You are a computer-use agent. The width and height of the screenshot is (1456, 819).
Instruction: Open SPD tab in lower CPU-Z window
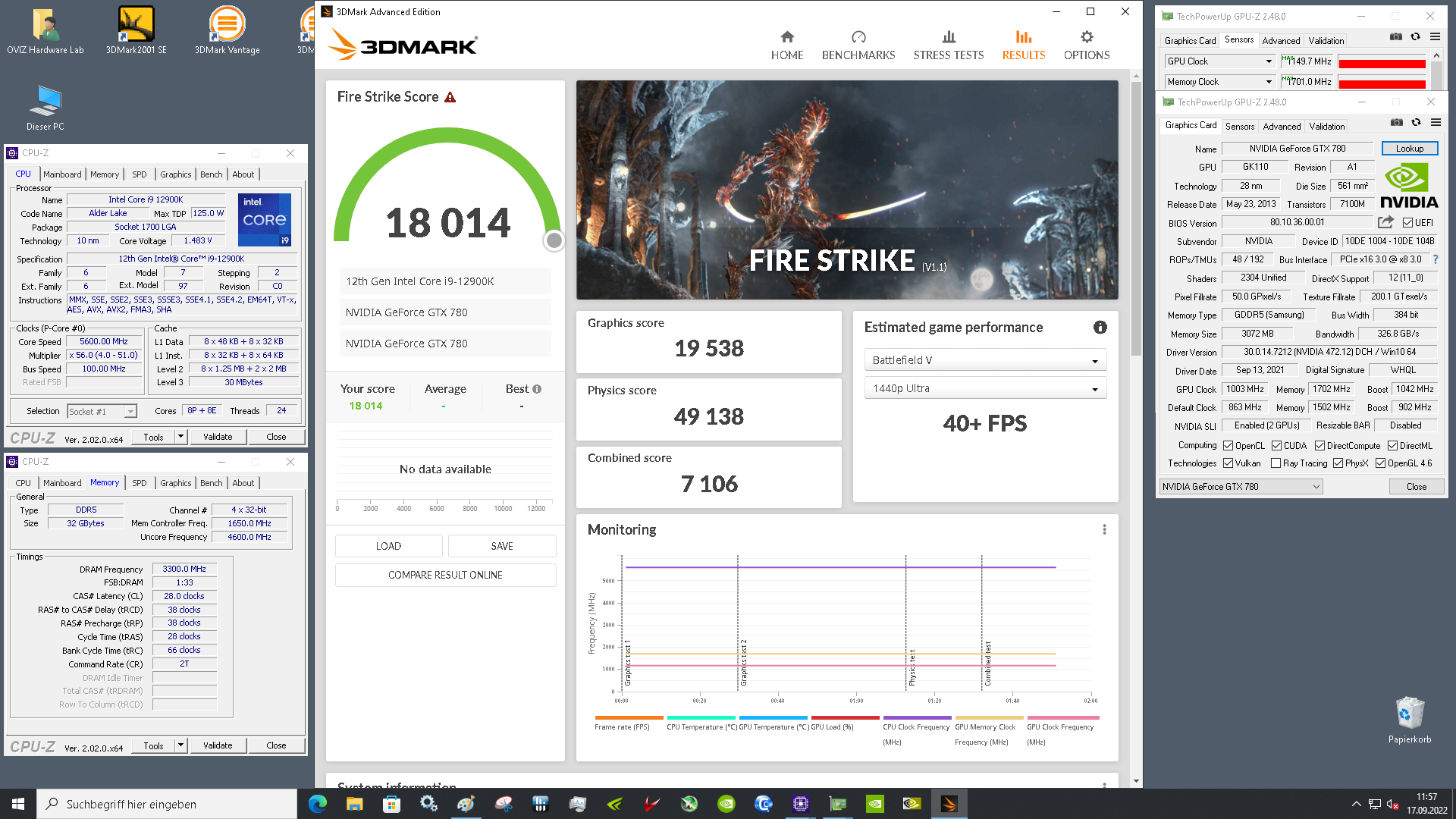point(140,483)
